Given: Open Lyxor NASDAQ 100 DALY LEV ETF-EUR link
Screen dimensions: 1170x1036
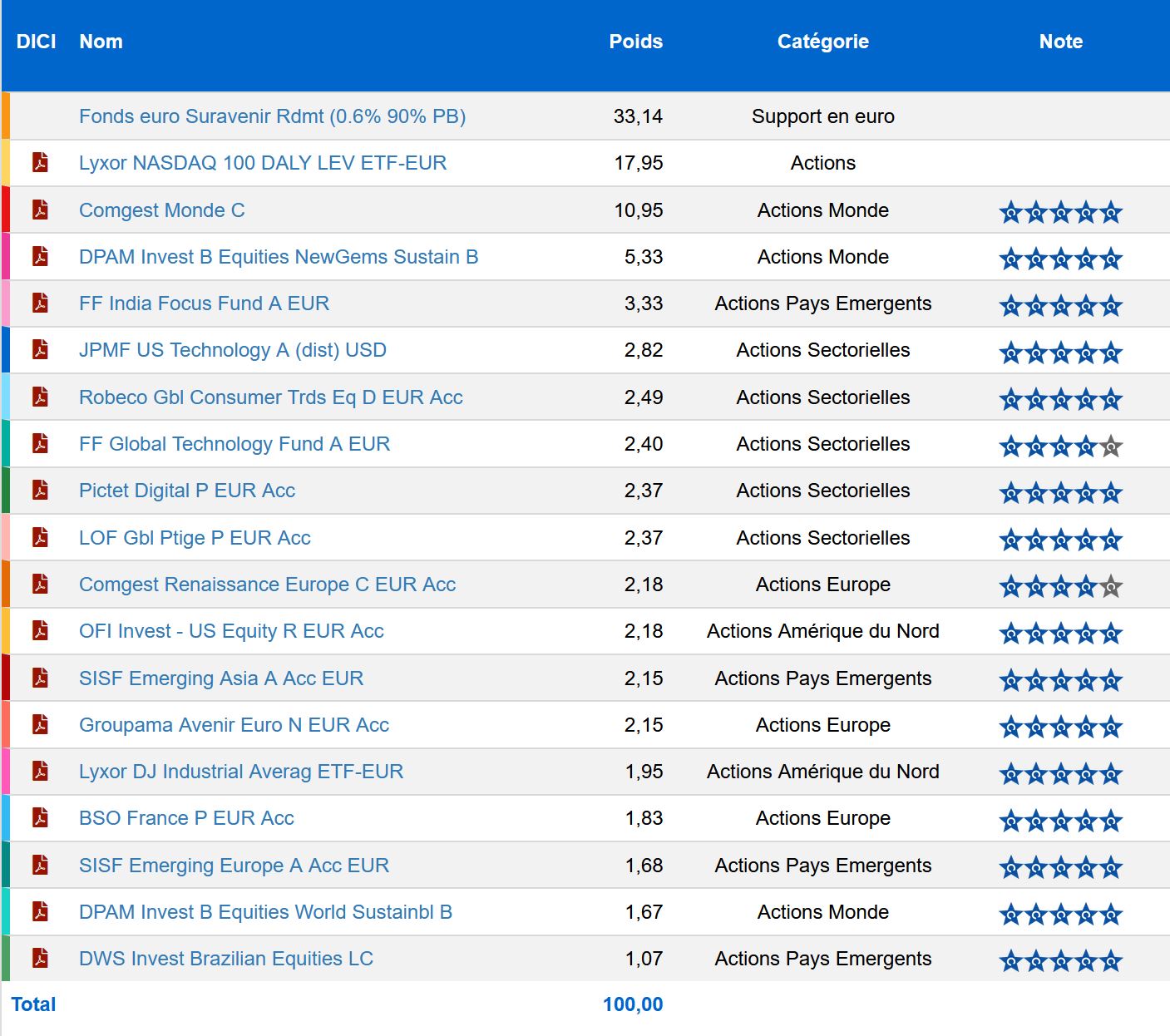Looking at the screenshot, I should 263,163.
